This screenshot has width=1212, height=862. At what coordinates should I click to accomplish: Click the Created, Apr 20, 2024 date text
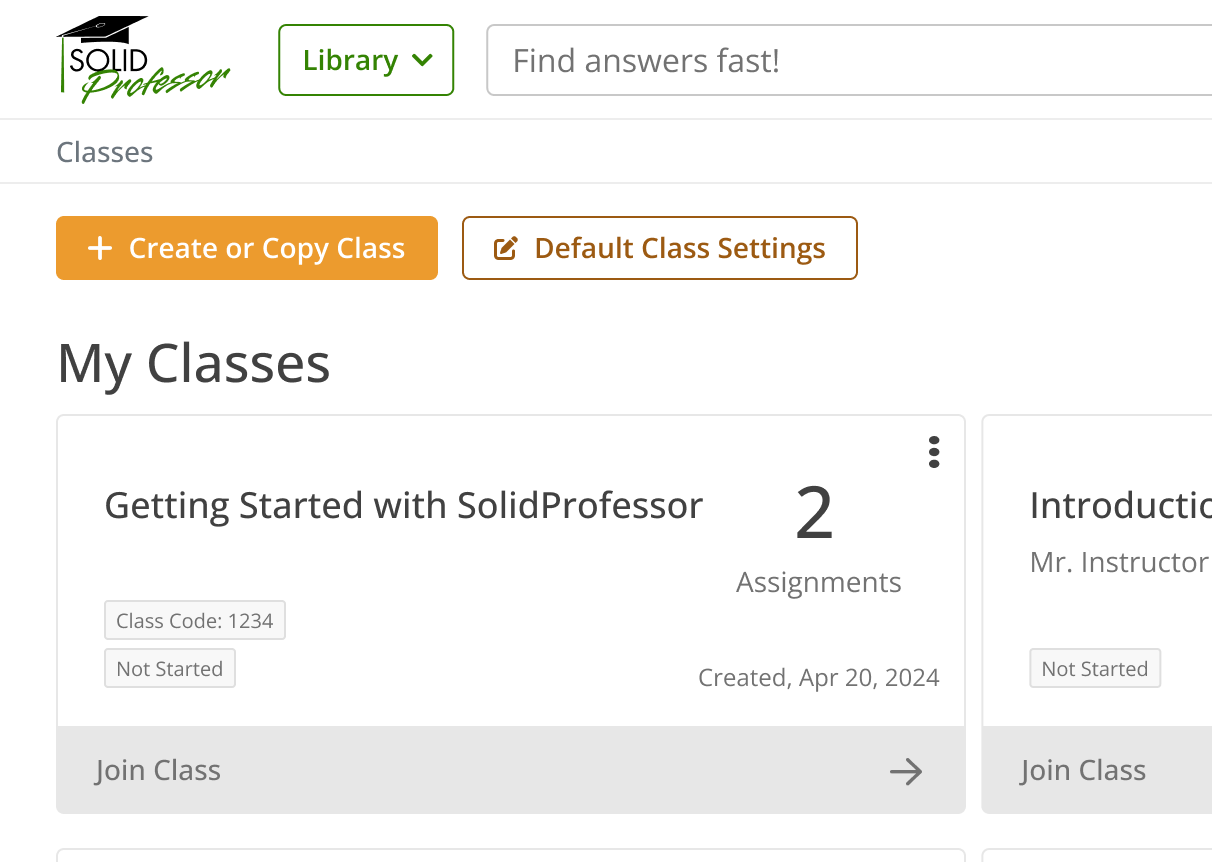(x=819, y=678)
